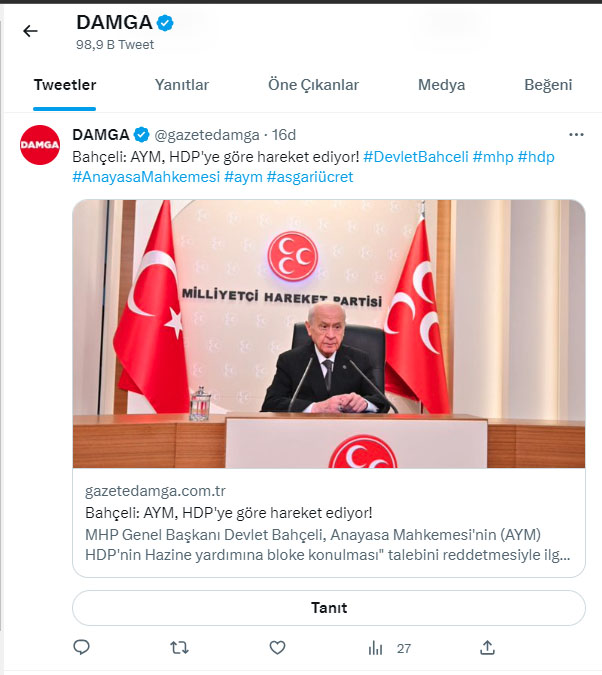
Task: Select the Tweetler tab
Action: tap(65, 85)
